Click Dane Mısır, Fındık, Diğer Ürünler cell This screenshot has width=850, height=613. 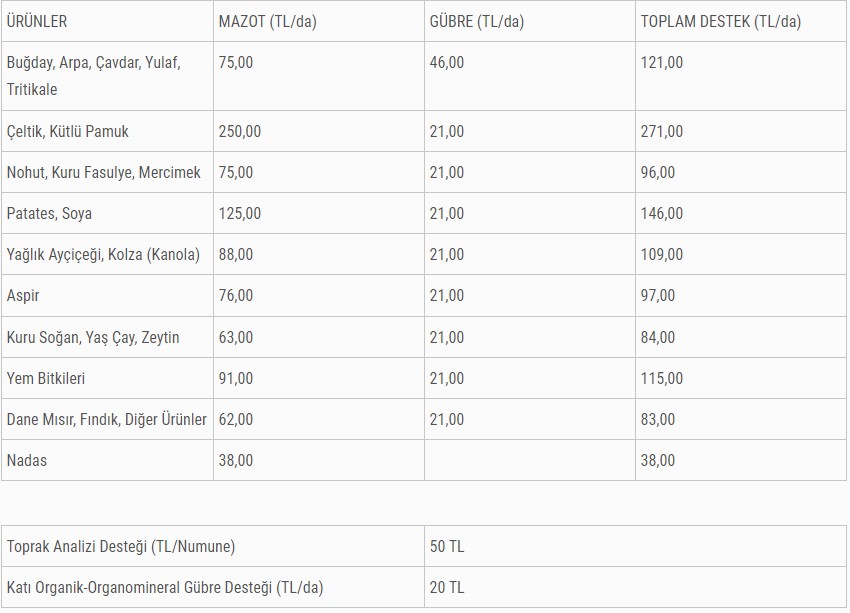coord(106,419)
